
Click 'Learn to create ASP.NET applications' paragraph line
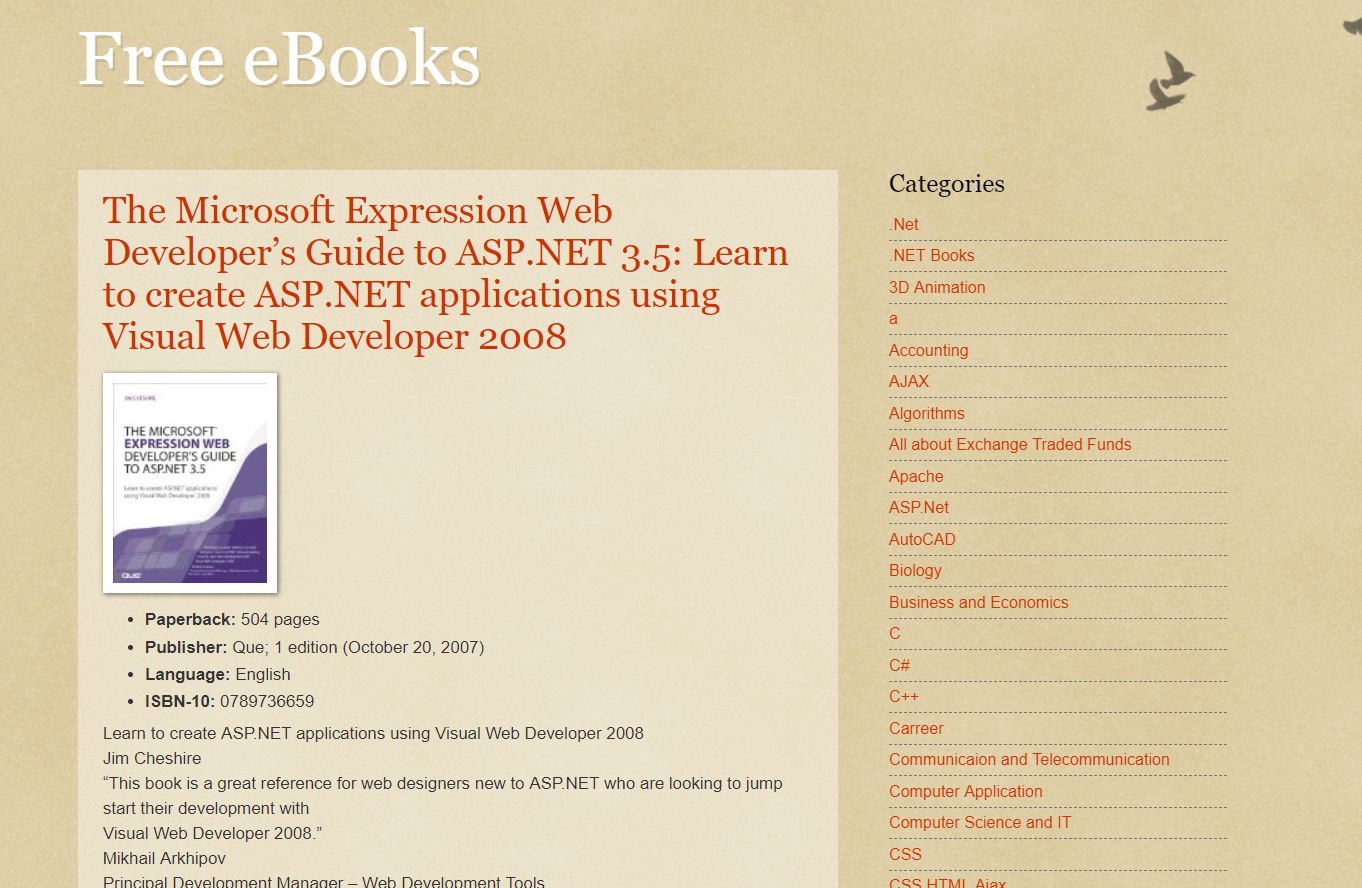tap(373, 733)
